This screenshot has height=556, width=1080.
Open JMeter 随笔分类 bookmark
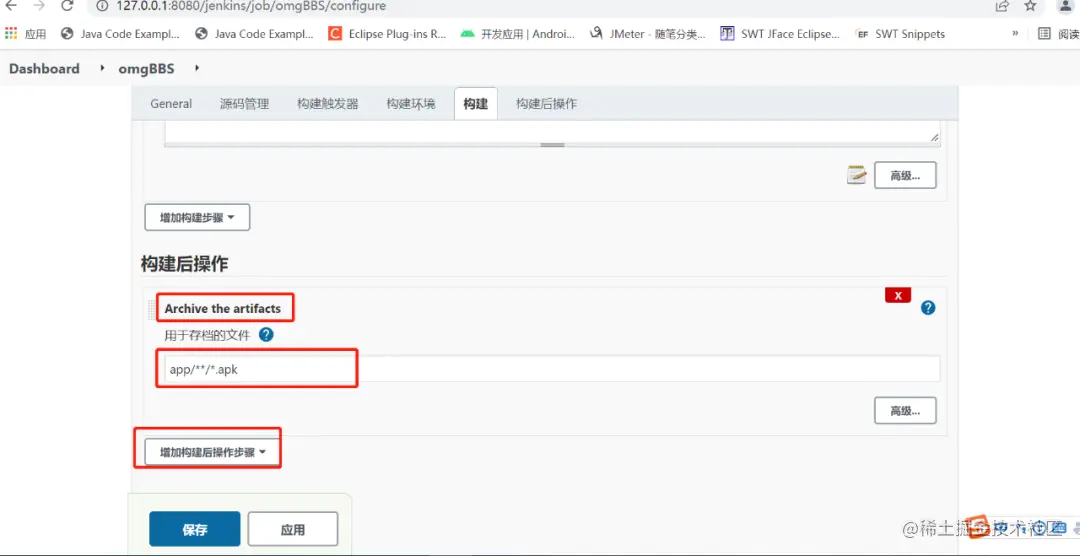coord(648,34)
